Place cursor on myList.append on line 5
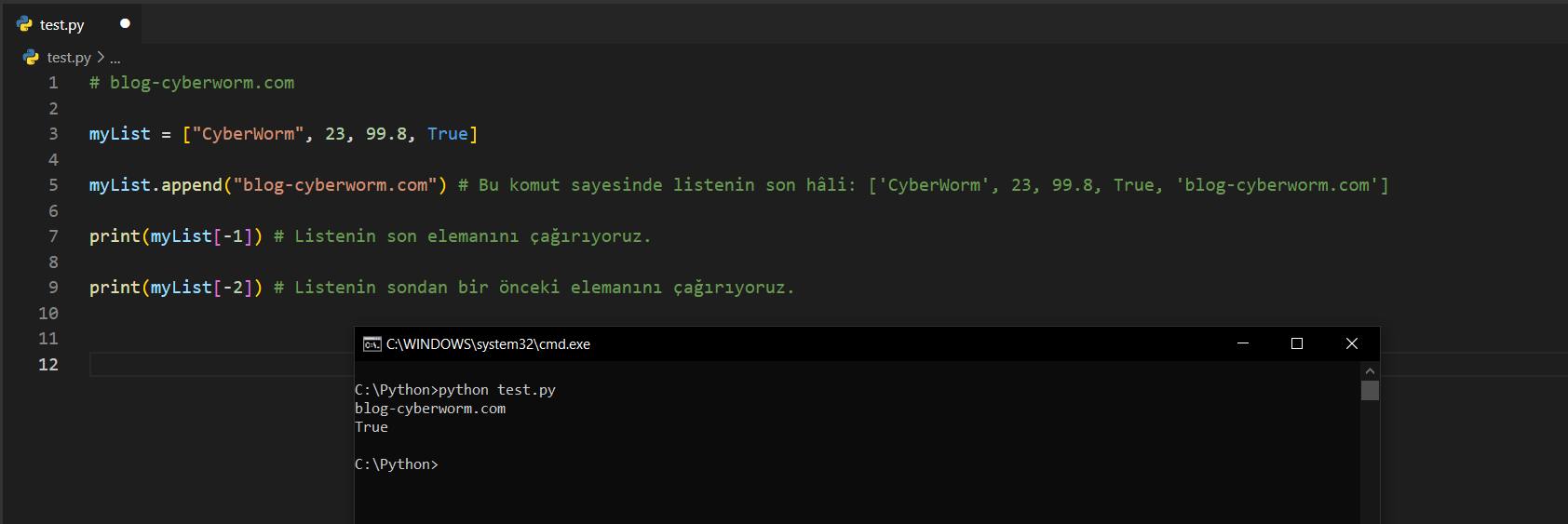This screenshot has height=524, width=1568. pyautogui.click(x=155, y=185)
